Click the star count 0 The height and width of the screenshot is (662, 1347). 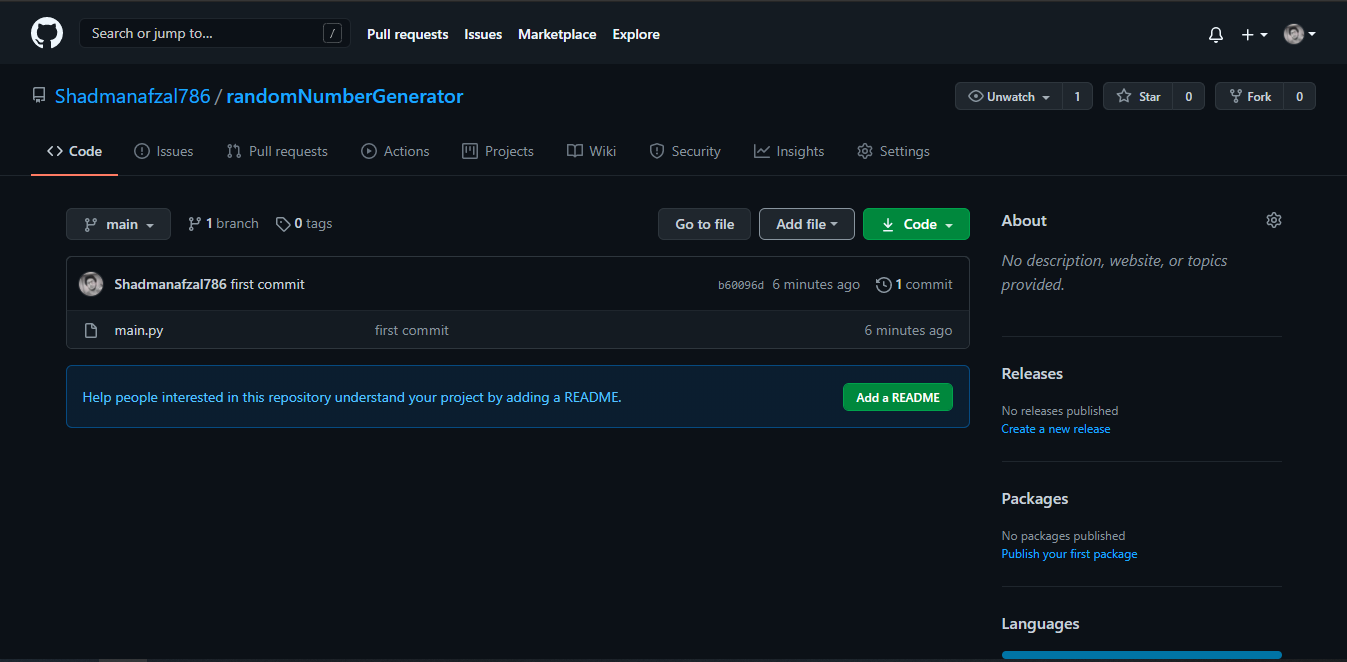pyautogui.click(x=1189, y=96)
